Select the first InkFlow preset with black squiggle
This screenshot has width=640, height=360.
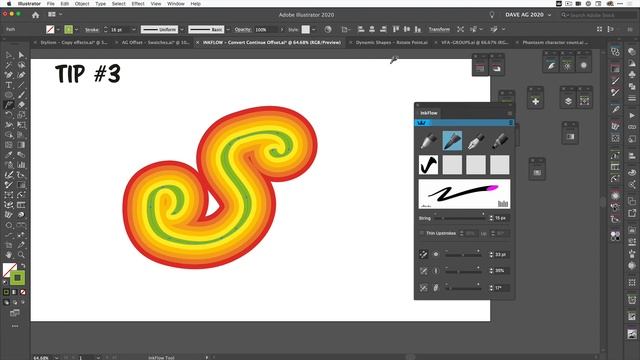click(x=428, y=165)
